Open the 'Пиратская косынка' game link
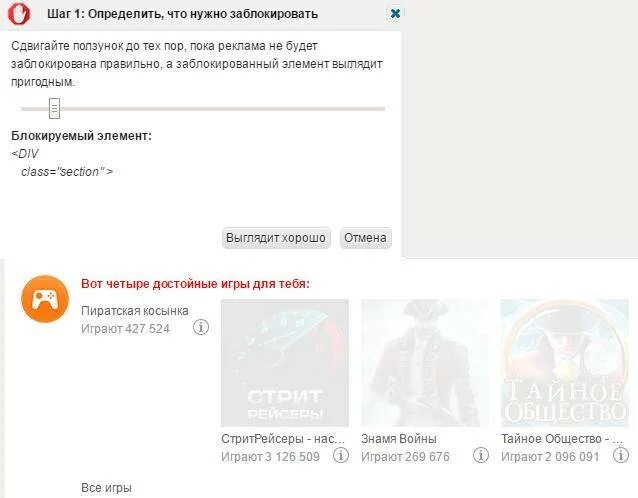Viewport: 638px width, 498px height. (135, 311)
